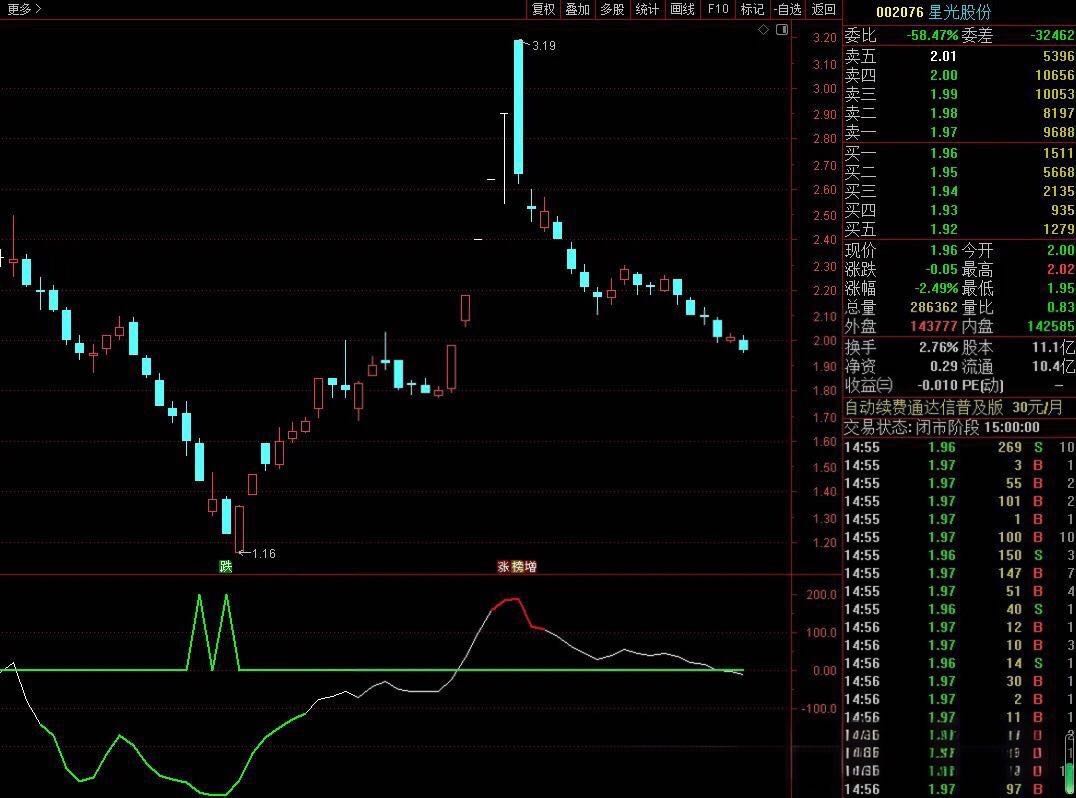1076x798 pixels.
Task: Select the 买四 row at 1.93
Action: (x=959, y=211)
